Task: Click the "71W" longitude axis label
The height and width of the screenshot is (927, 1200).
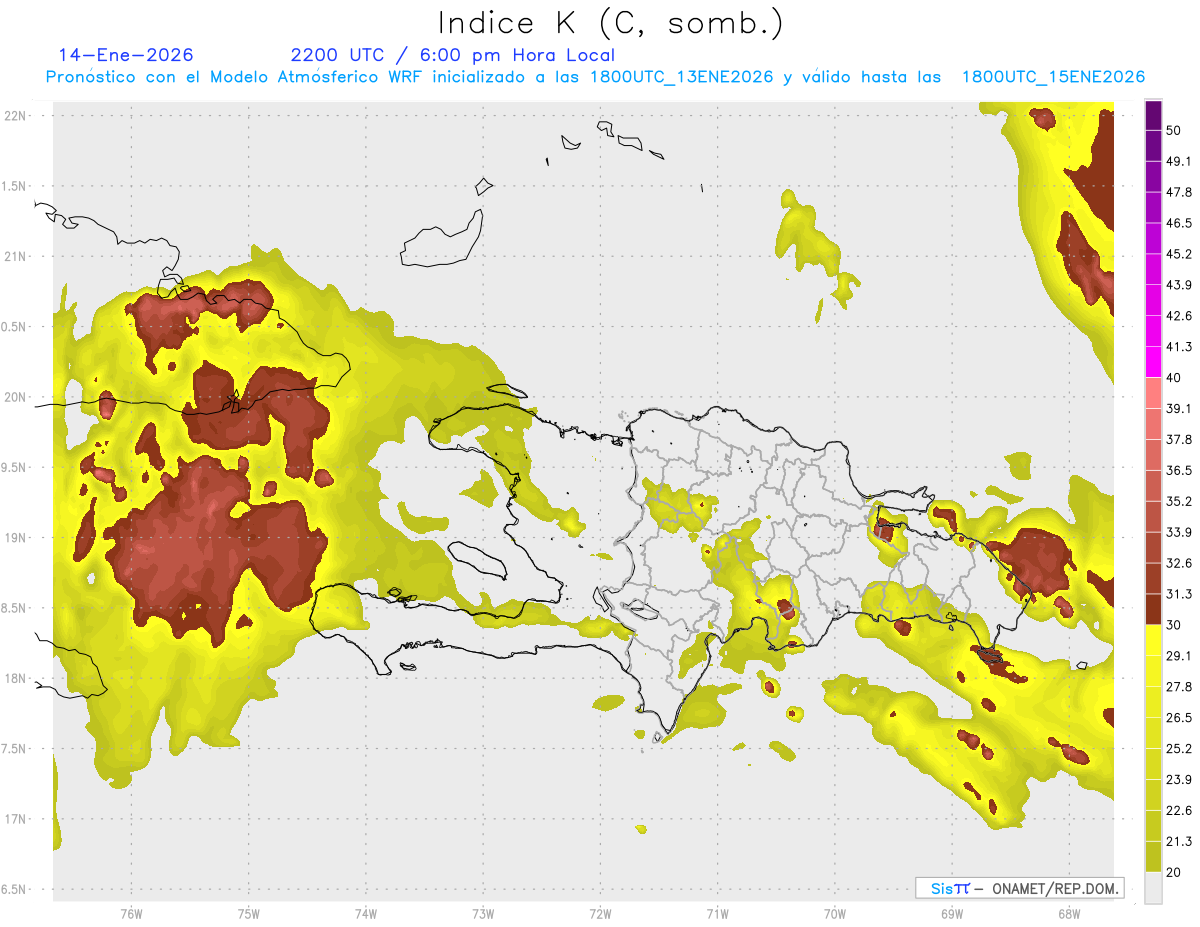Action: [x=717, y=913]
